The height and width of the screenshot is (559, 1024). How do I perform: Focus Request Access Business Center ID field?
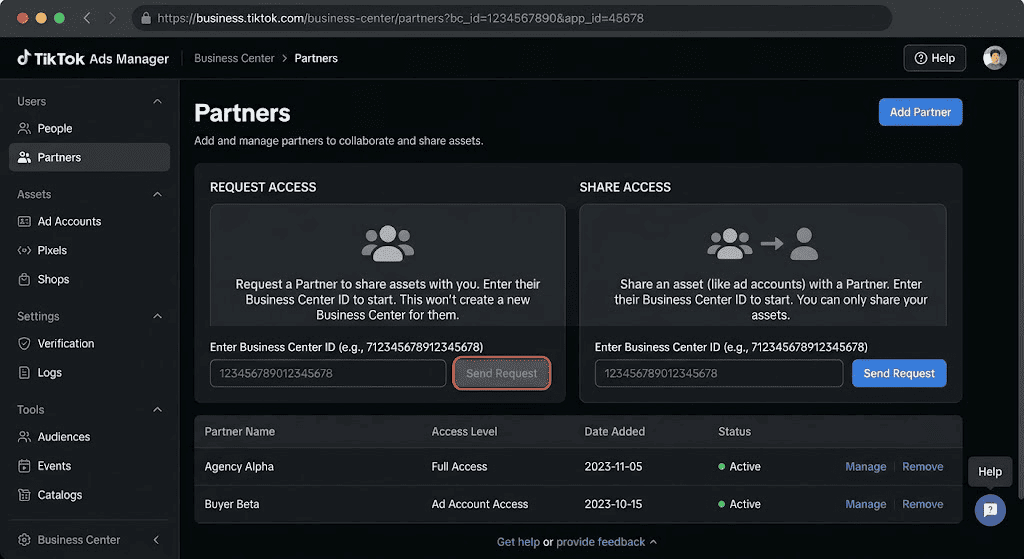328,373
